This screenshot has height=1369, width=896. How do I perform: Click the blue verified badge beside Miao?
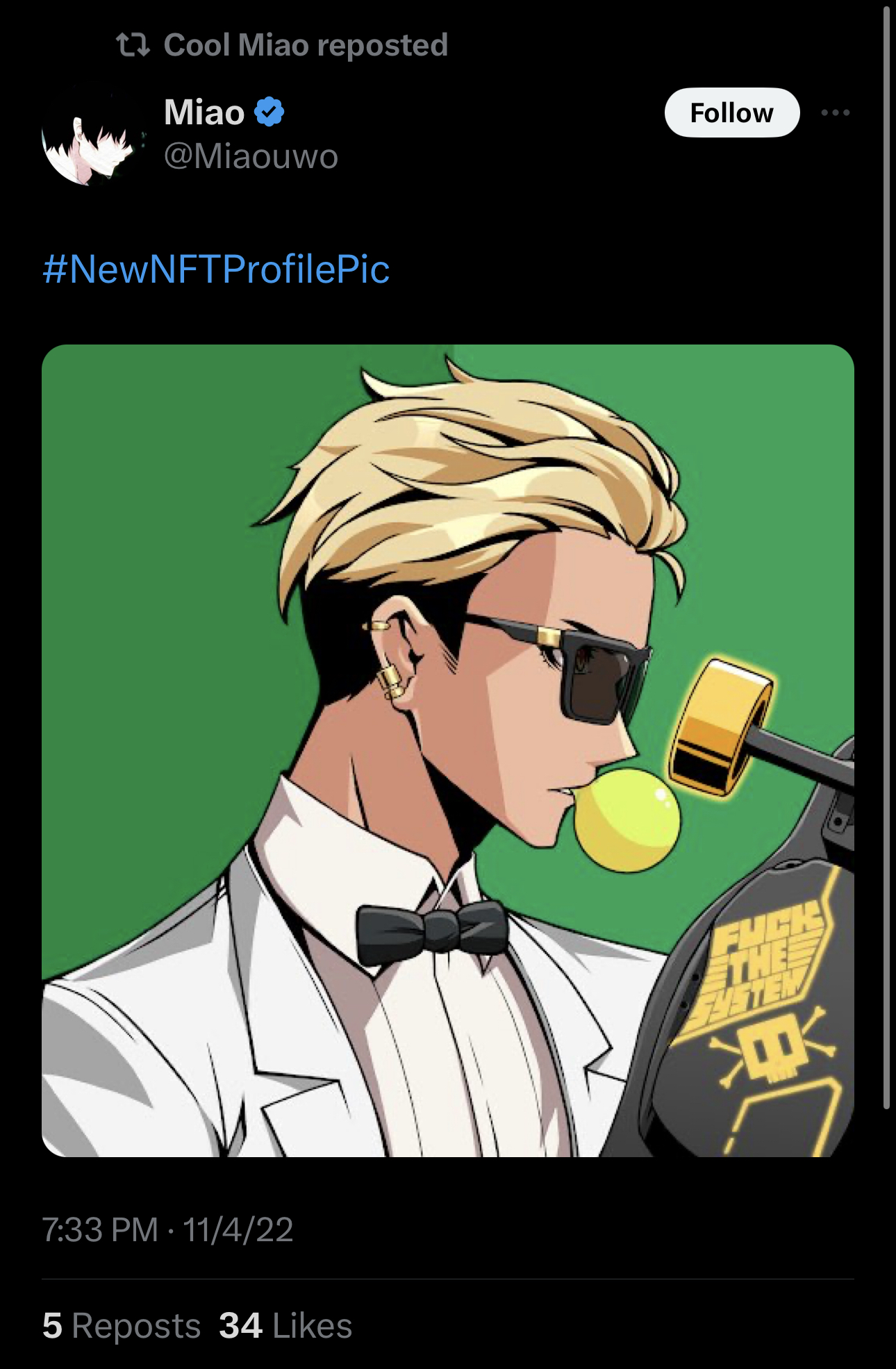(269, 112)
